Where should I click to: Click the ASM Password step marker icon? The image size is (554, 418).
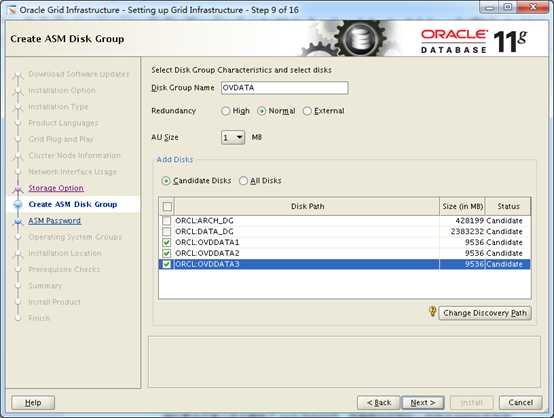18,222
